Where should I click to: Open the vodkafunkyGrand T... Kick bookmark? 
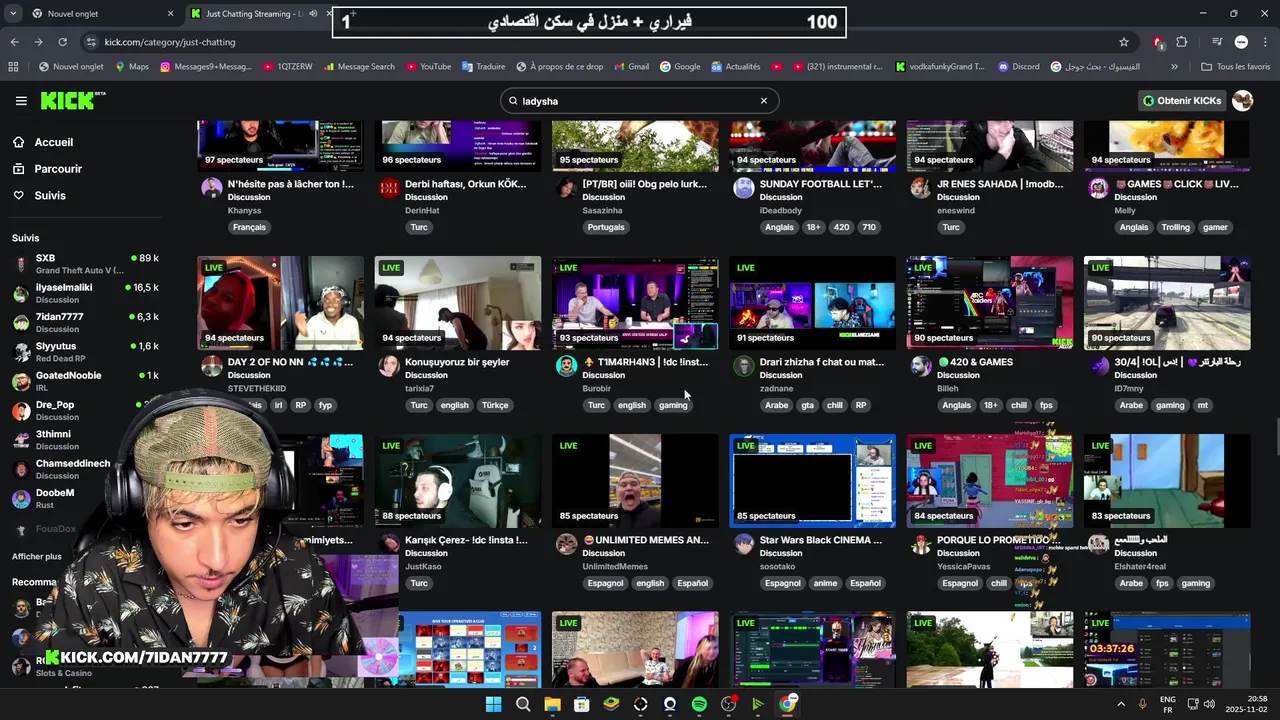940,67
